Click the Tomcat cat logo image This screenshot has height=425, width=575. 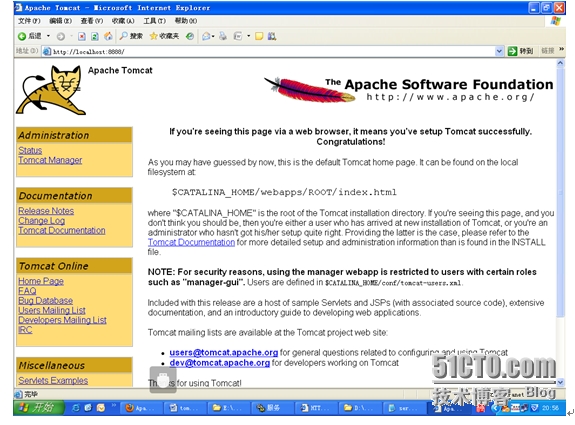pyautogui.click(x=51, y=90)
